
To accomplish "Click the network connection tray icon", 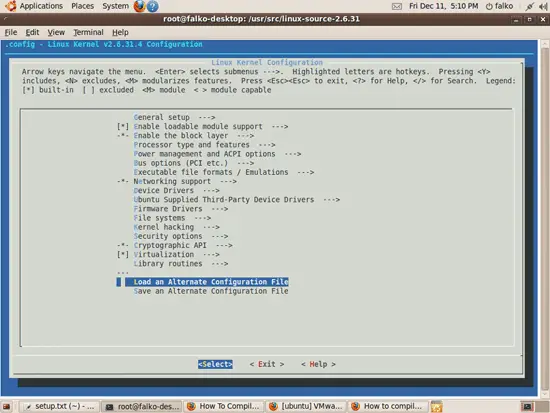I will (530, 6).
